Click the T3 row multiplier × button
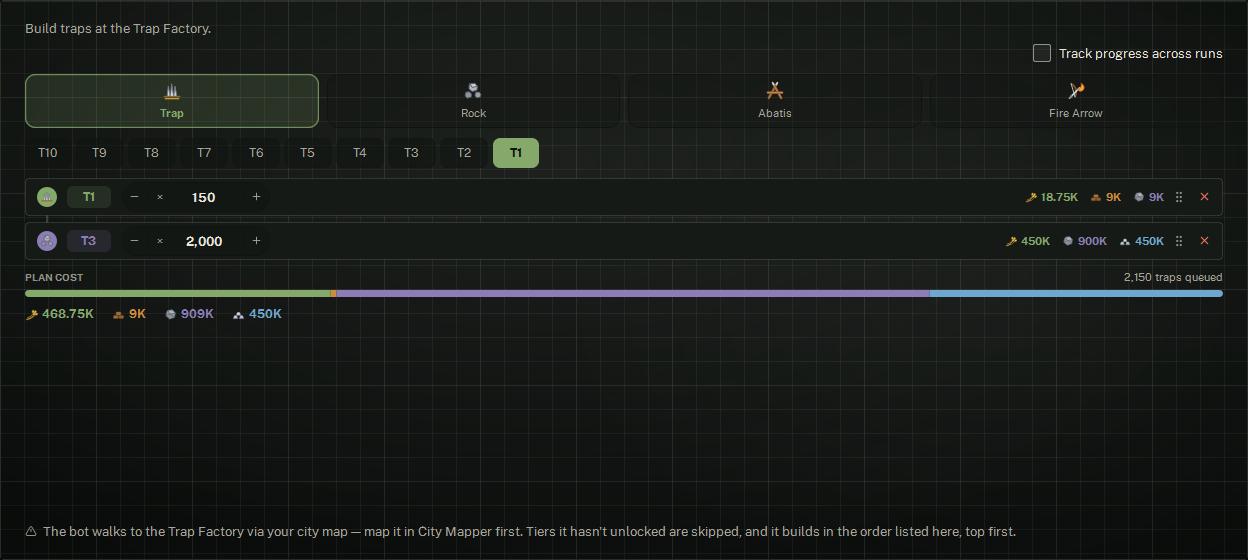Screen dimensions: 1248x560 (160, 241)
